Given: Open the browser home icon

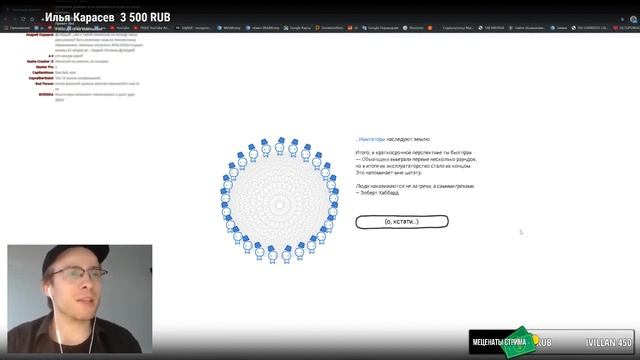Looking at the screenshot, I should click(x=32, y=19).
